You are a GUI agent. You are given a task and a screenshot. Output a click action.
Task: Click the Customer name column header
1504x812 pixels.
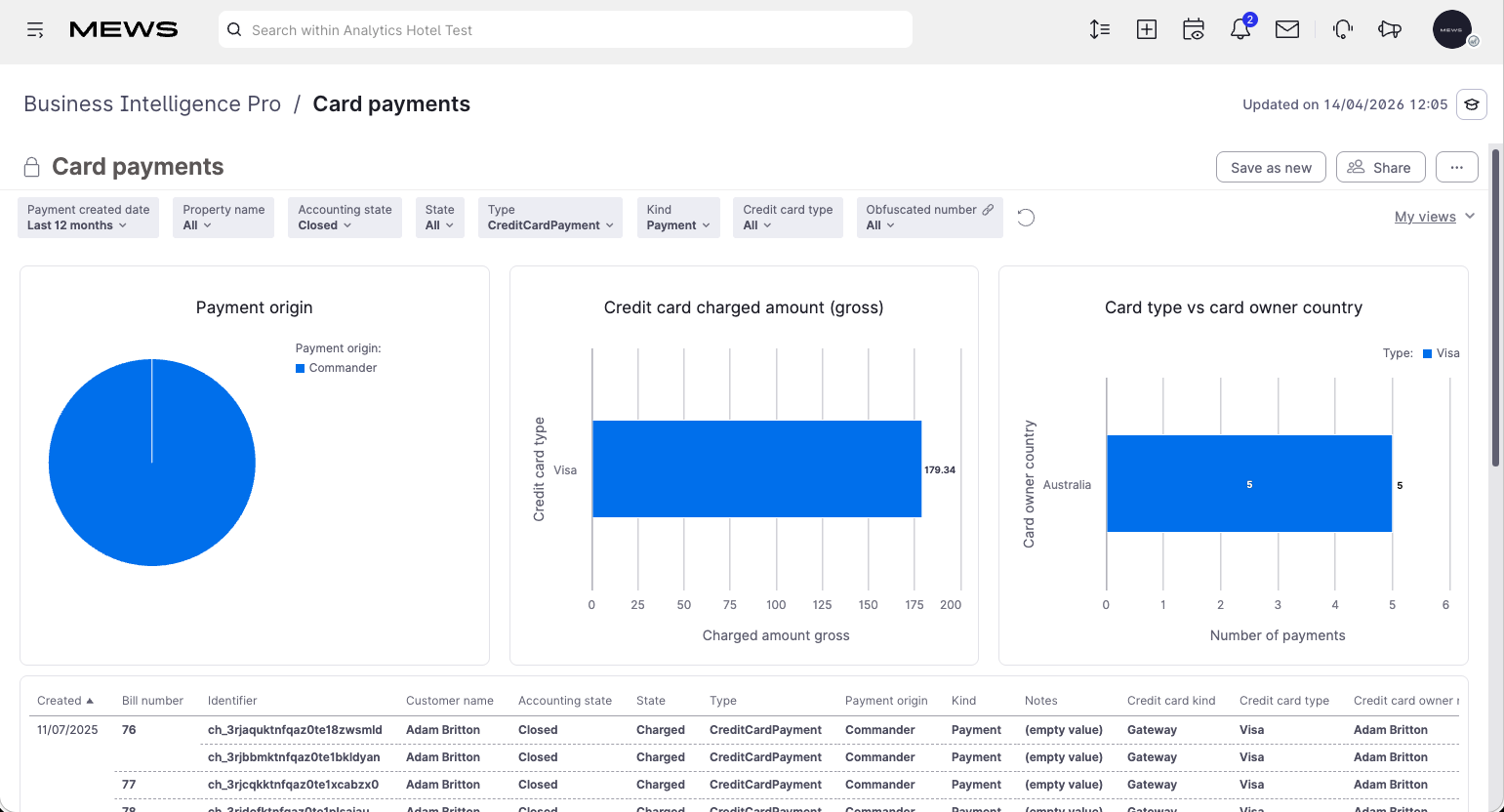(450, 701)
